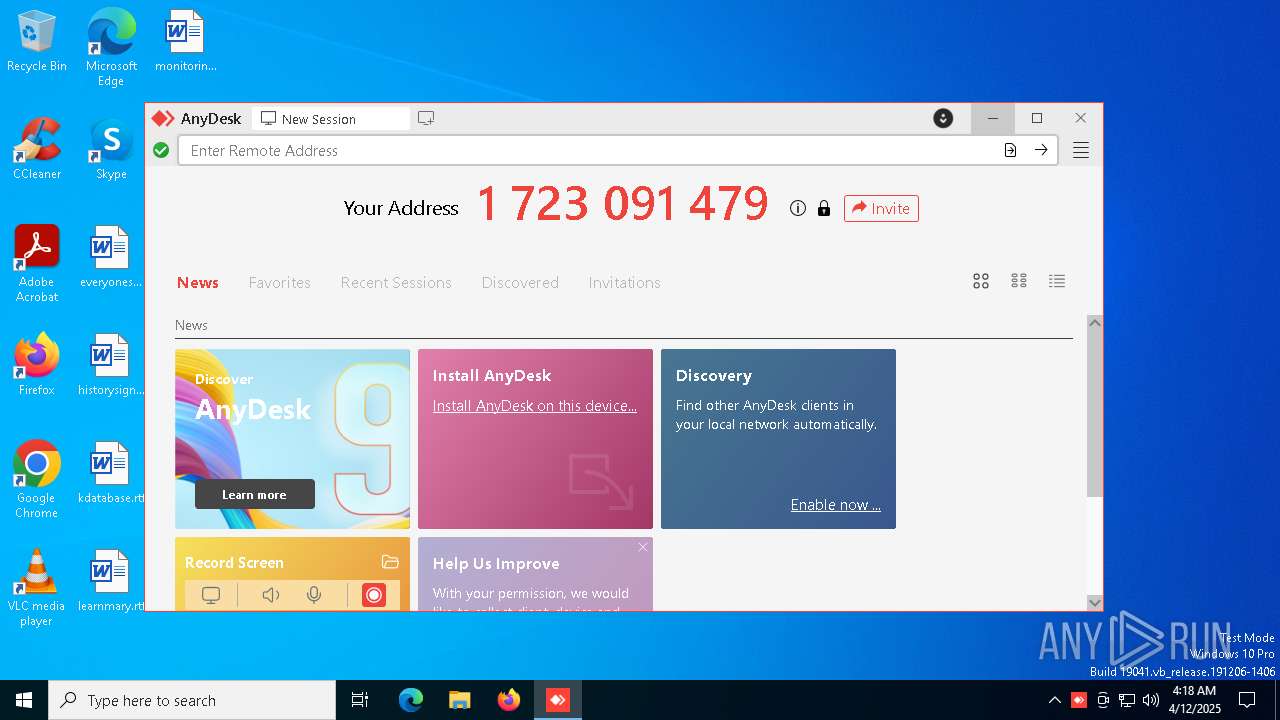This screenshot has height=720, width=1280.
Task: Switch to small tiles view
Action: tap(1019, 282)
